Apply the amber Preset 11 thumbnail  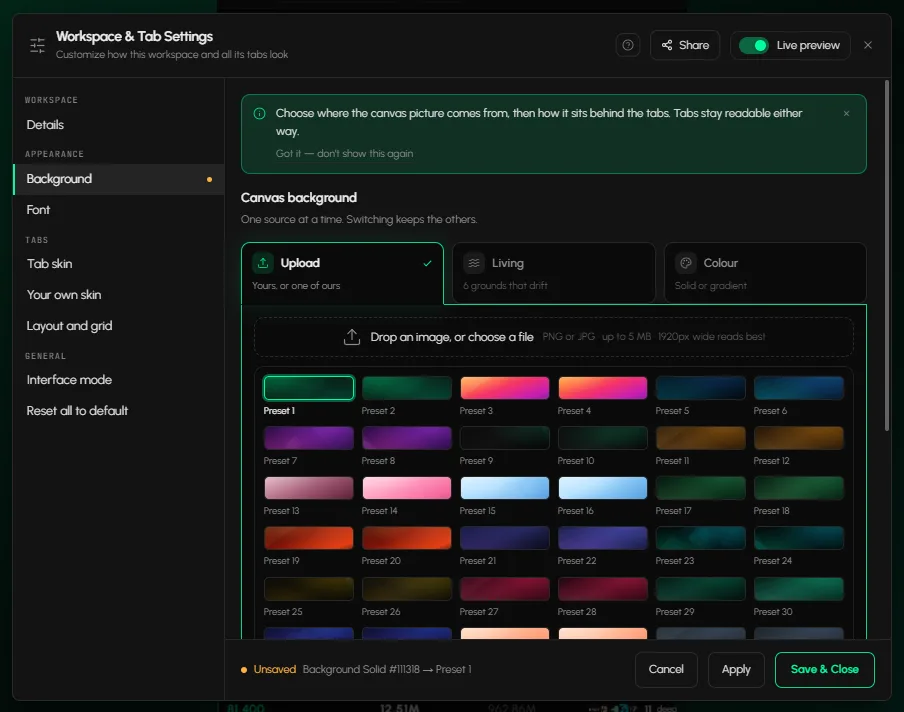(x=700, y=438)
